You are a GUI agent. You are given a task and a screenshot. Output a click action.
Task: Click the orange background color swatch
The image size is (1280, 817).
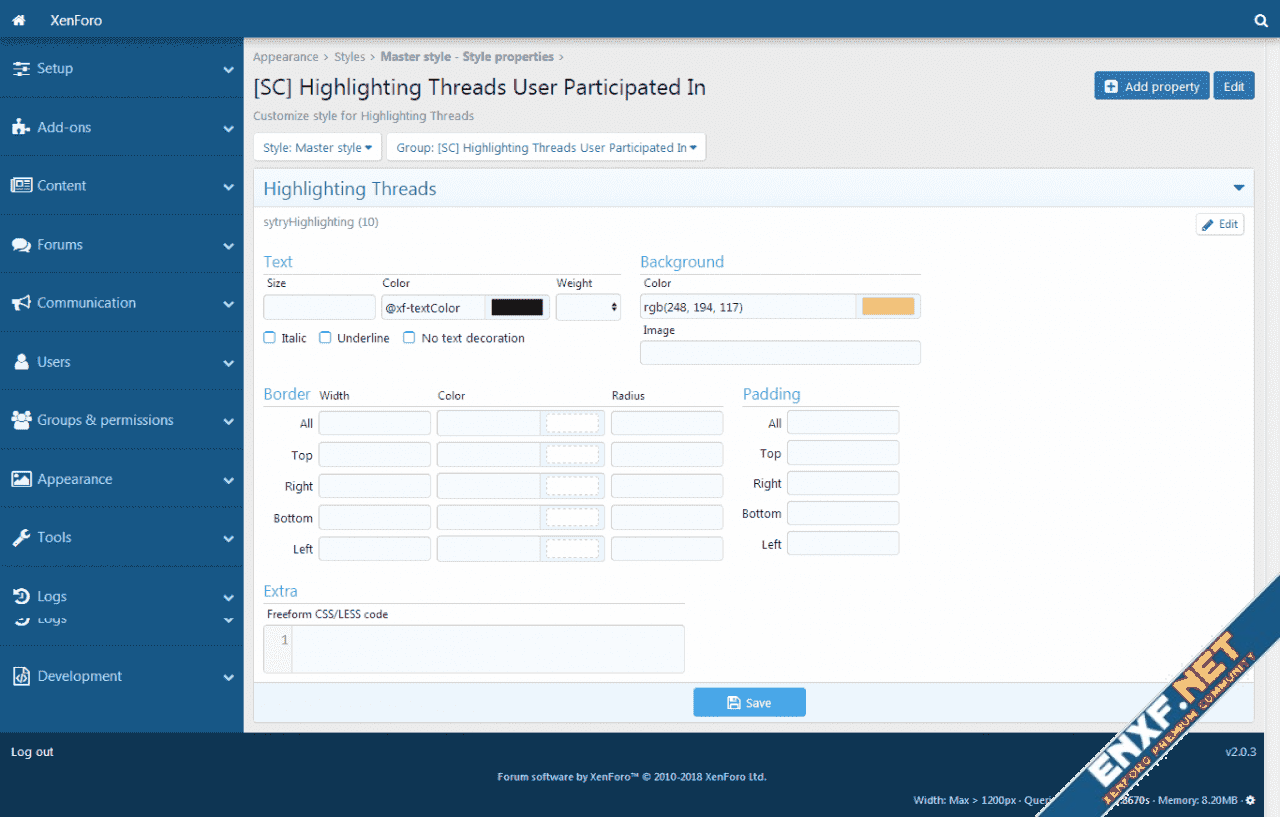click(888, 307)
